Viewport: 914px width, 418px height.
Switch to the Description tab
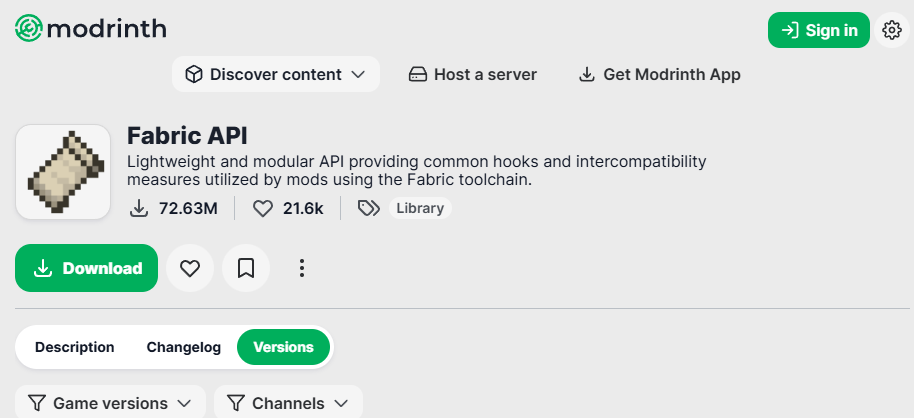coord(75,347)
